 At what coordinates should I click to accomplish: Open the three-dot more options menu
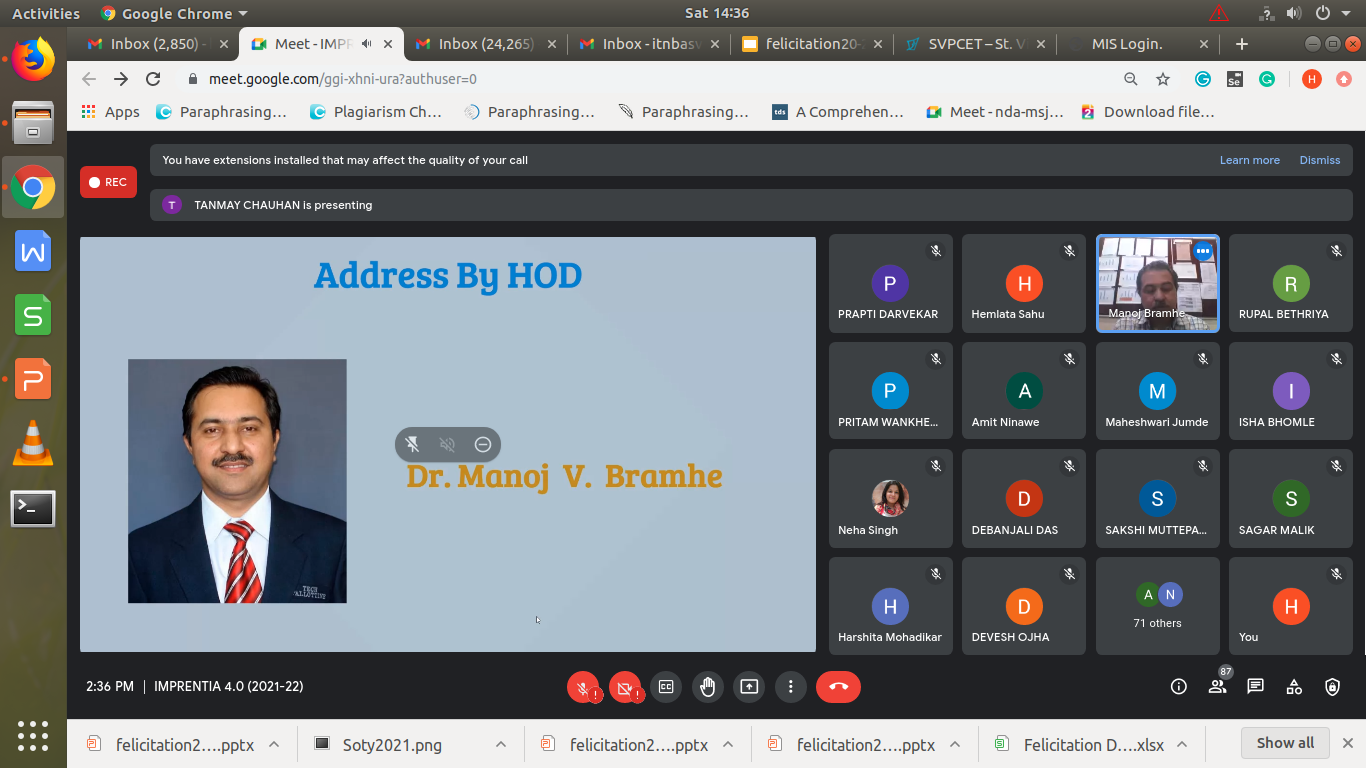pos(791,687)
